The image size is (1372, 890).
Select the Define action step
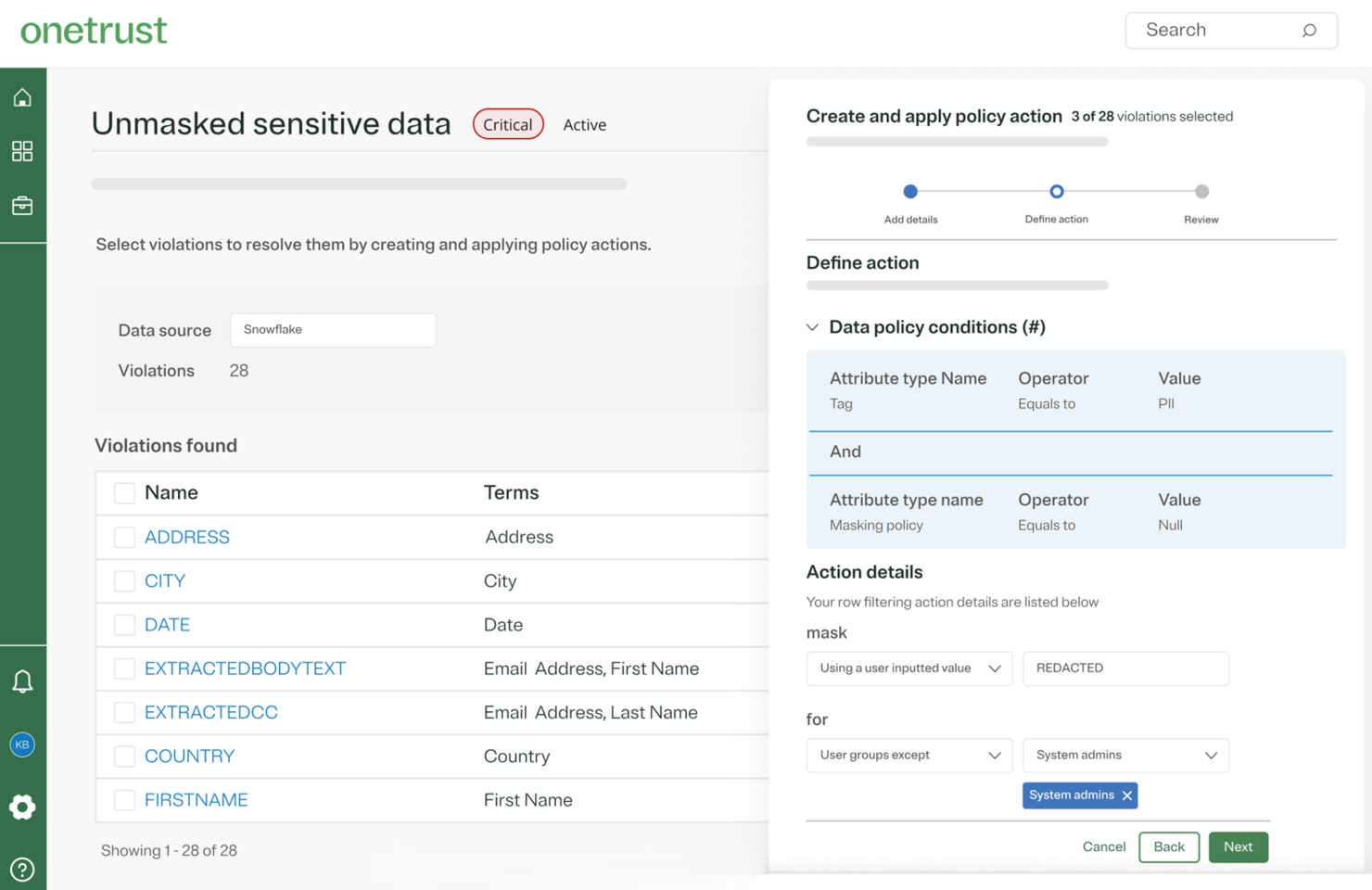click(1056, 192)
